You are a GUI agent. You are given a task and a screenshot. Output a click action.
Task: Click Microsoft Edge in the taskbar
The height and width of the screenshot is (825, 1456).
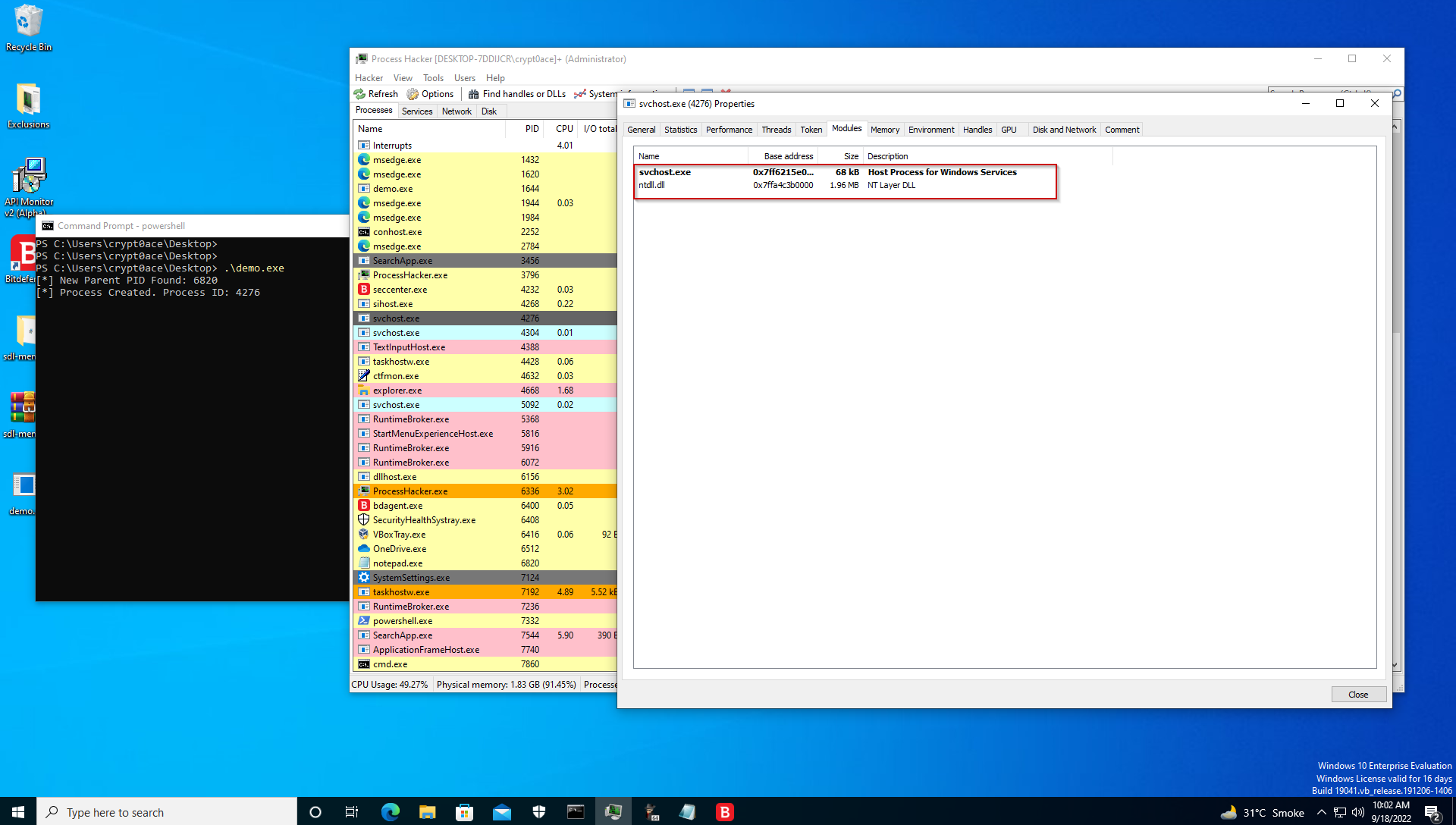tap(390, 812)
